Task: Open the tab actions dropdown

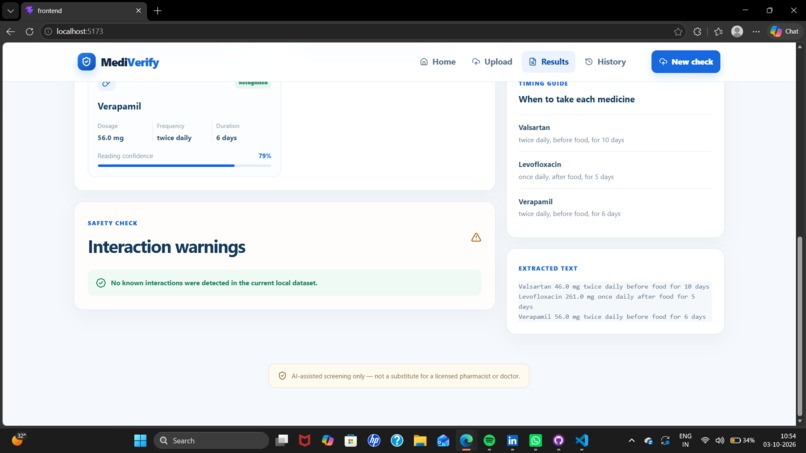Action: 10,10
